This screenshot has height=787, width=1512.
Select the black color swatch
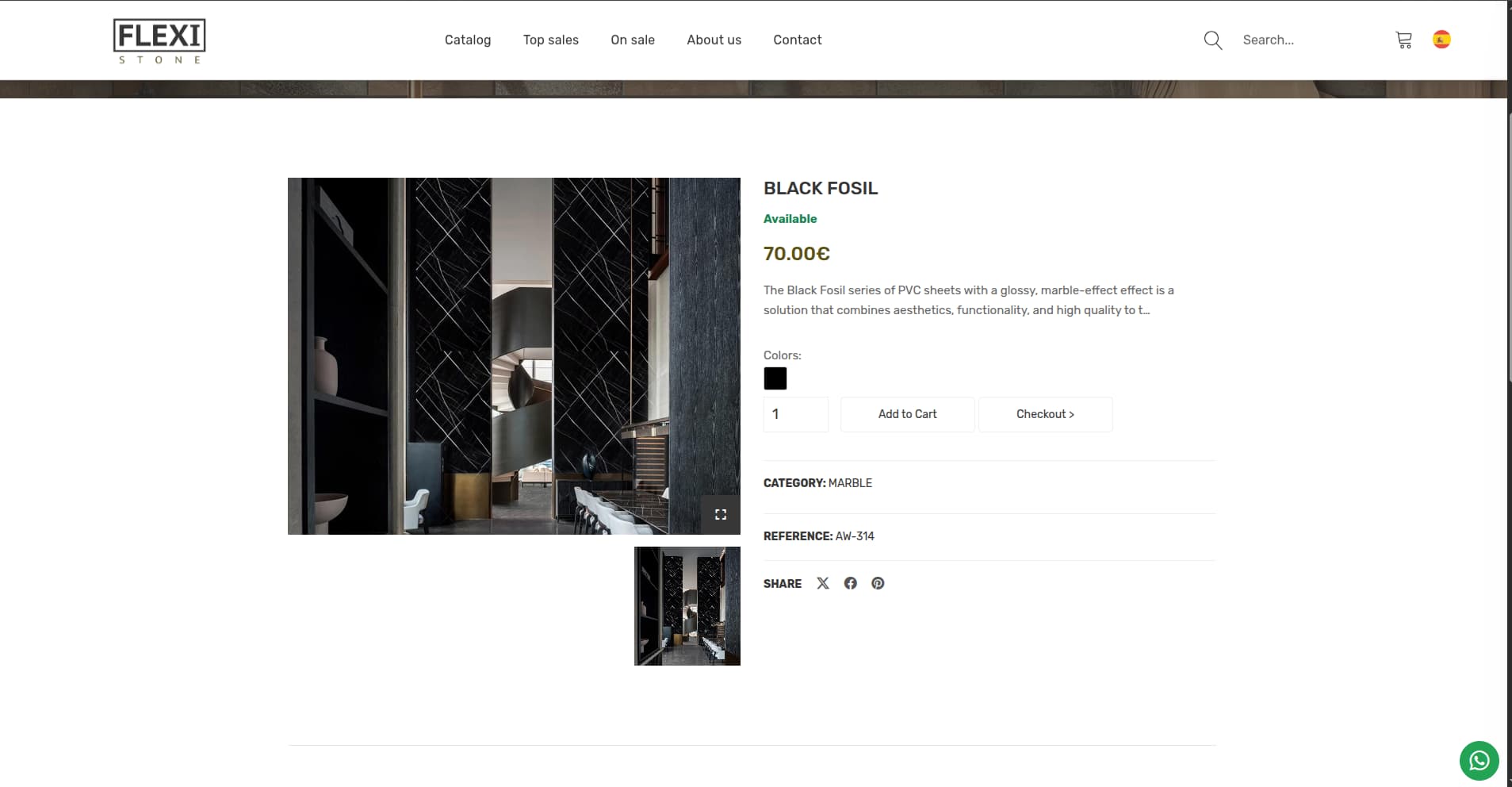775,378
